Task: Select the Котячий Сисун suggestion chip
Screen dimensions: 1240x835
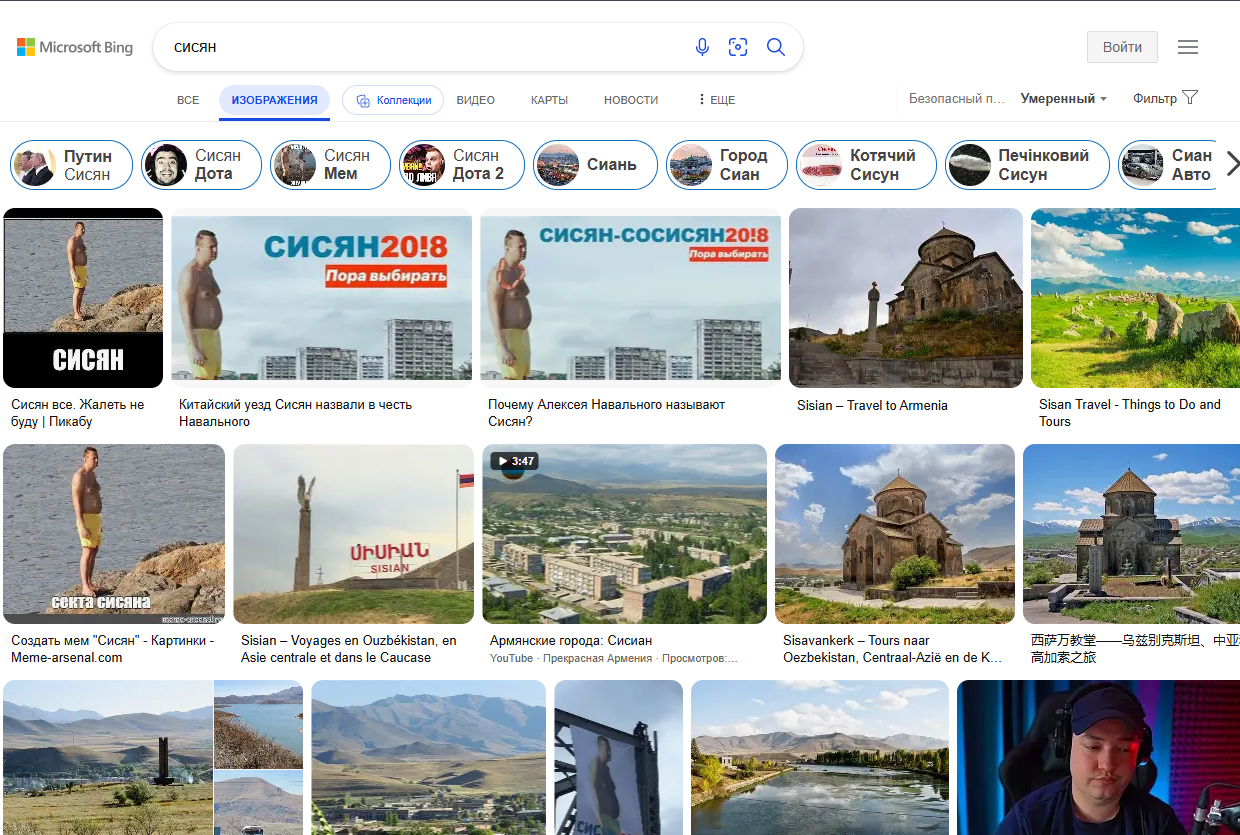Action: coord(866,165)
